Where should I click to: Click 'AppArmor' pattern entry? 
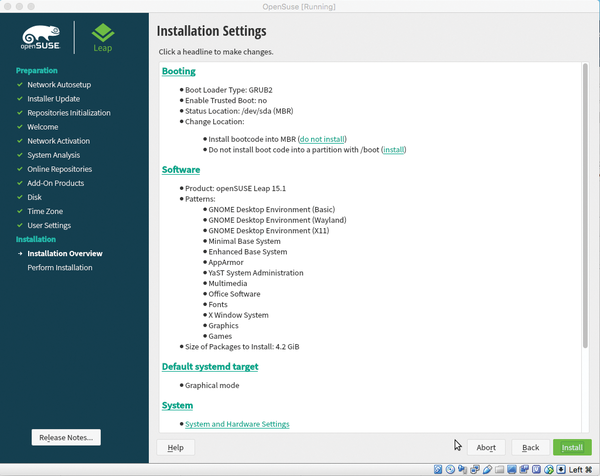click(226, 262)
